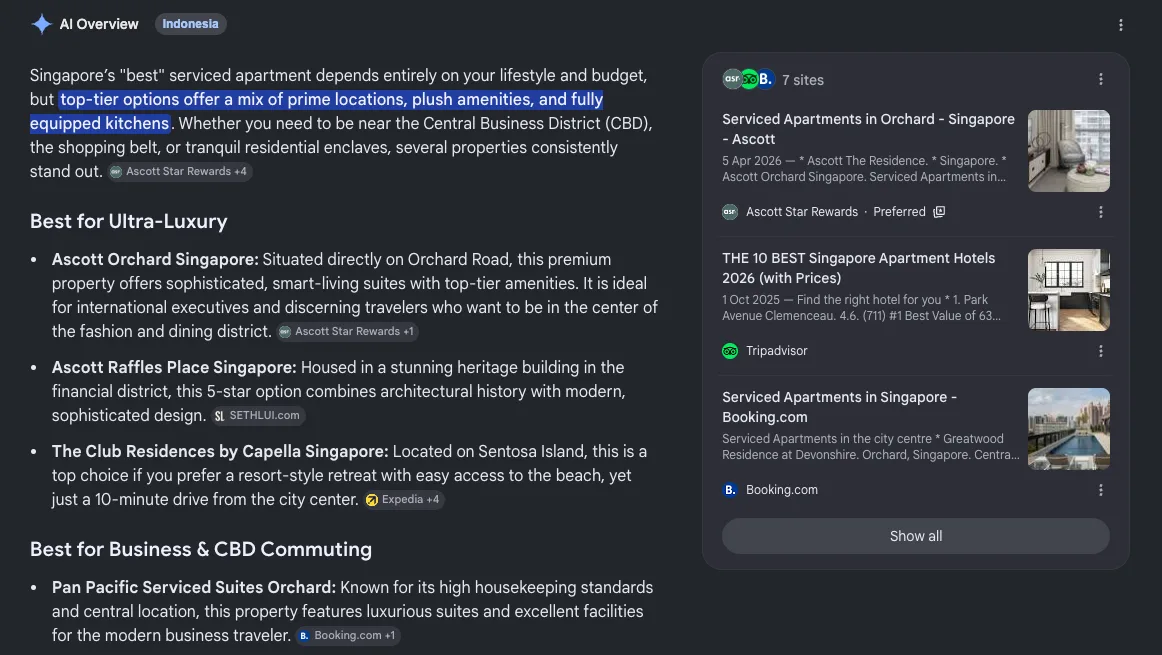This screenshot has width=1162, height=655.
Task: Open the Ascott Star Rewards +1 citation chip
Action: 348,332
